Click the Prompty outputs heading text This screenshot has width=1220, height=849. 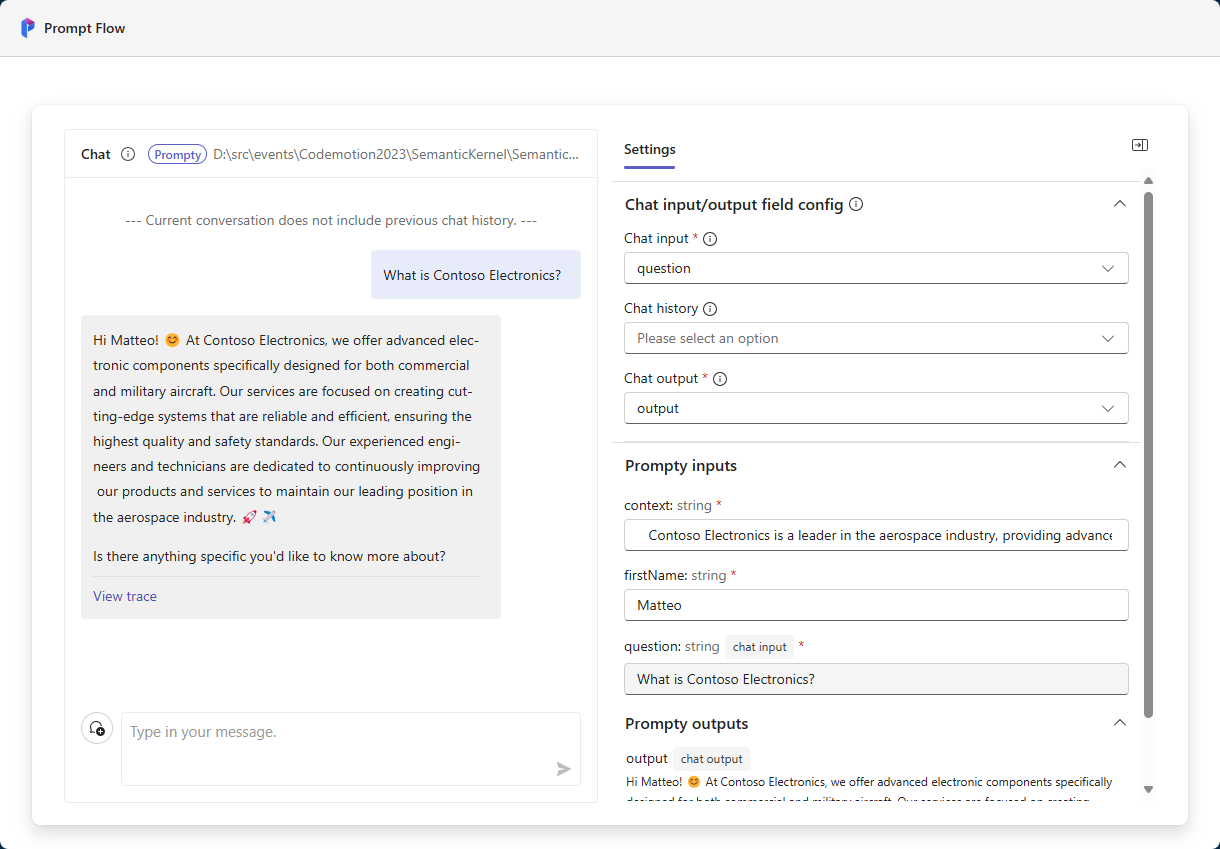687,724
